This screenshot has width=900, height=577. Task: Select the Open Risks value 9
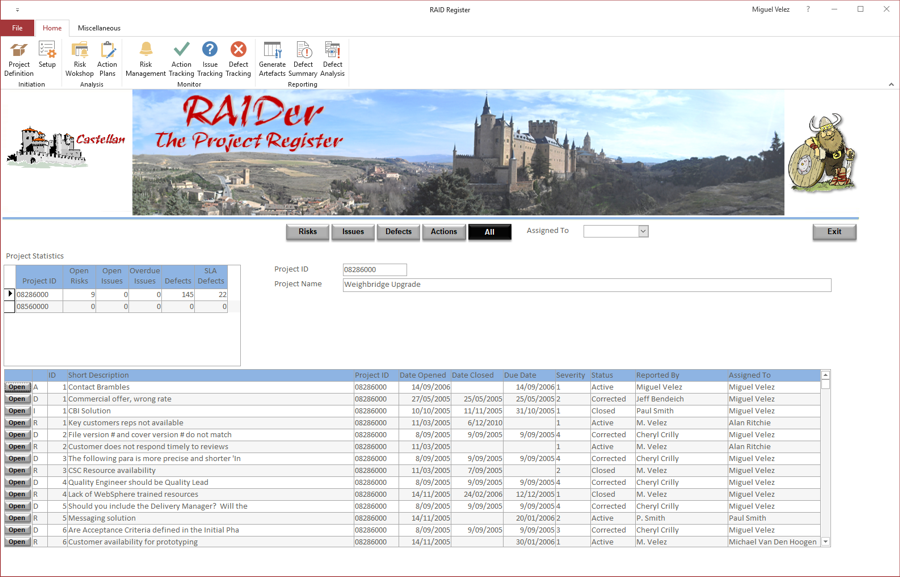(79, 295)
